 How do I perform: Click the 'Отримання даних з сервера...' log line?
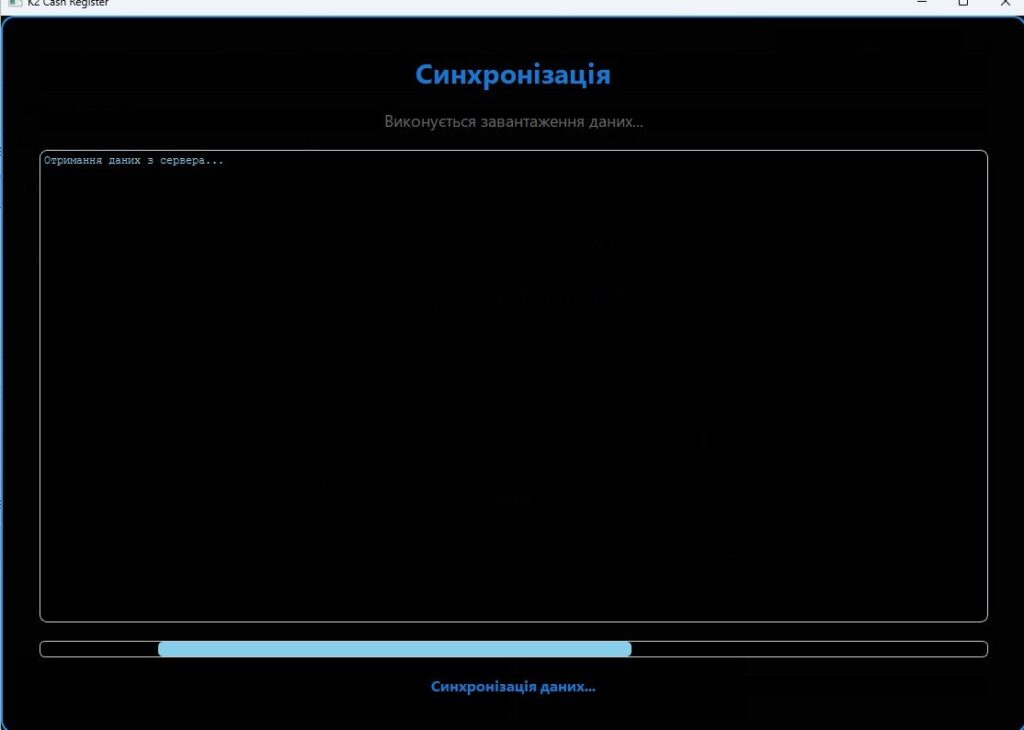tap(134, 161)
